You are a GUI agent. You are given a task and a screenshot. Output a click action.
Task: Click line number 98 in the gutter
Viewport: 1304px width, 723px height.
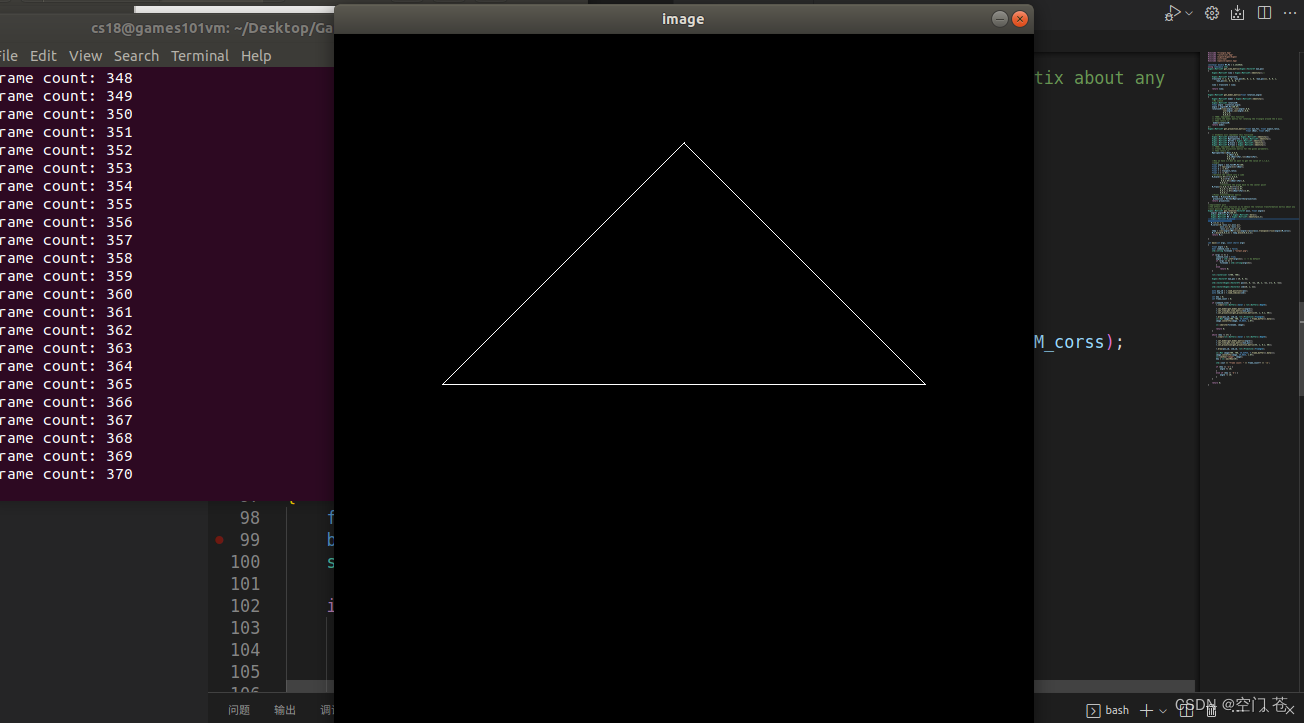[249, 518]
